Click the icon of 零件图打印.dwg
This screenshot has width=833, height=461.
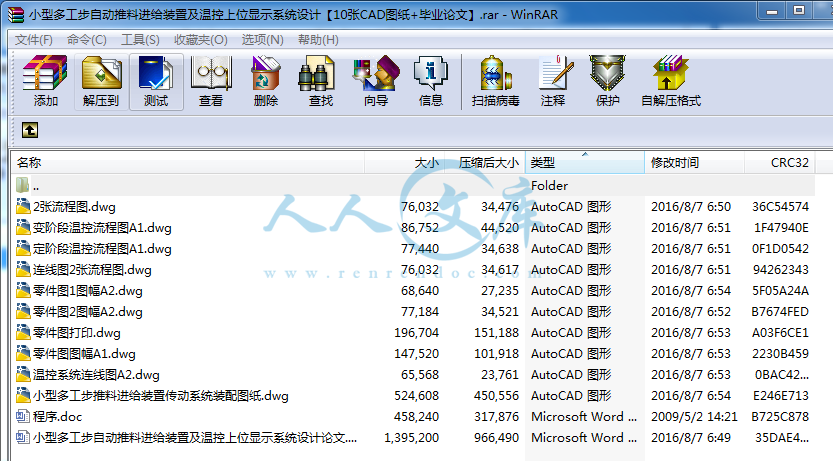[23, 332]
